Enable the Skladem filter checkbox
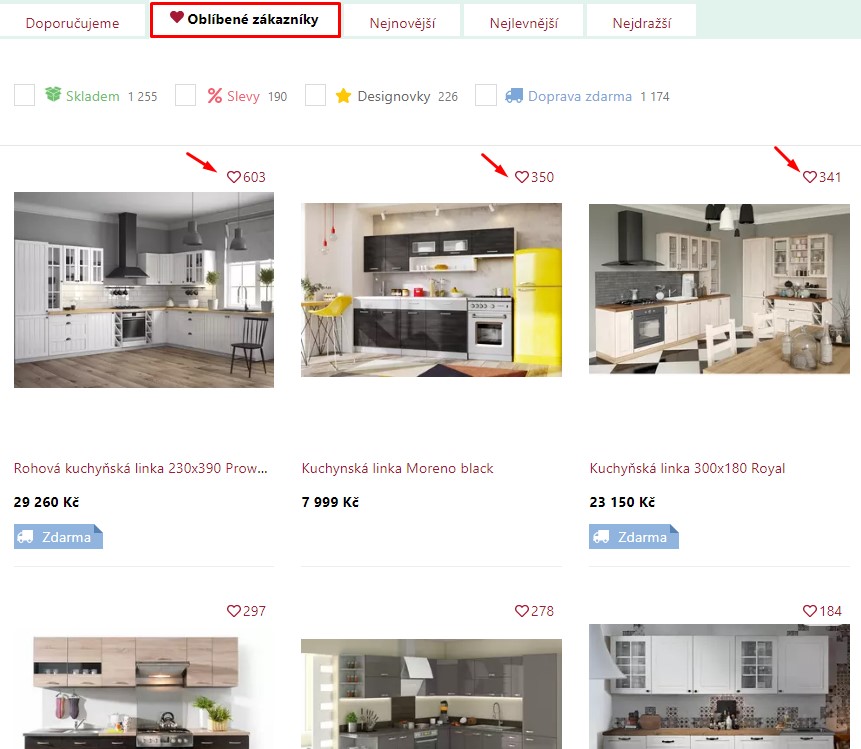Viewport: 861px width, 749px height. 24,95
